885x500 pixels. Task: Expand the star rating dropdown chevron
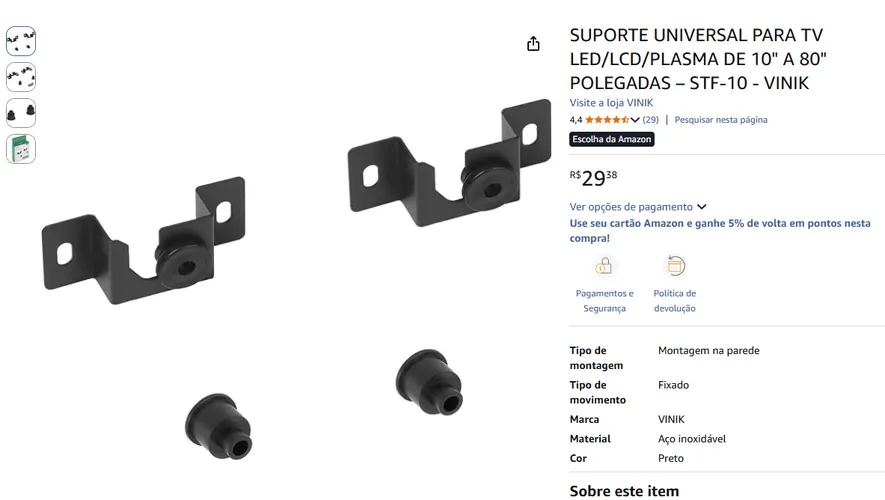tap(635, 120)
